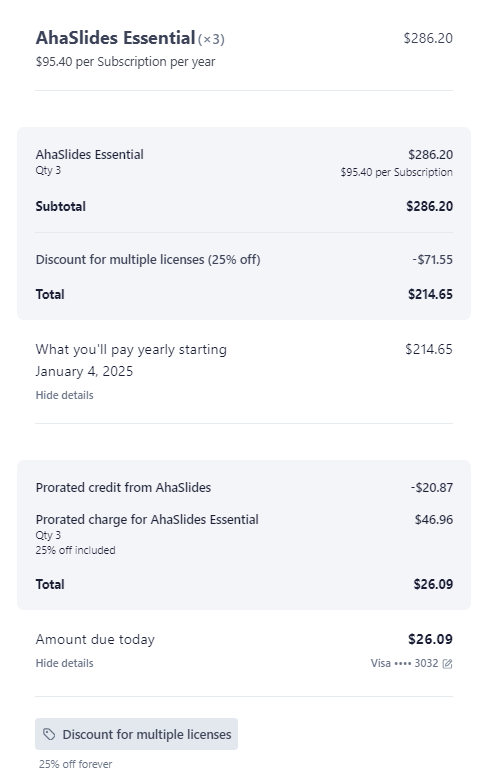The height and width of the screenshot is (780, 495).
Task: Click the Discount for multiple licenses badge
Action: click(x=136, y=734)
